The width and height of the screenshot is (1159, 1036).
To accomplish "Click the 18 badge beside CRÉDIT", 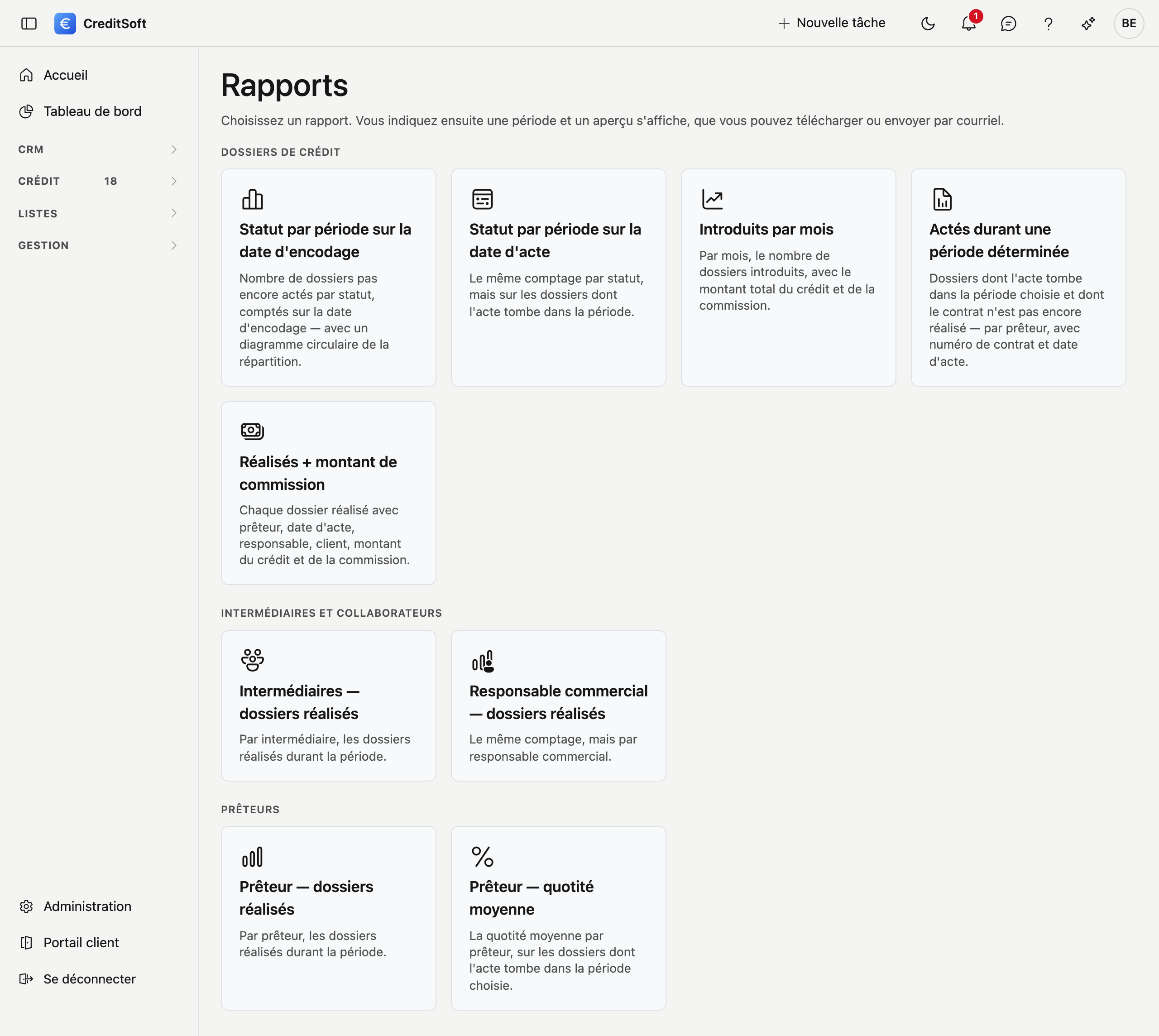I will (x=110, y=181).
